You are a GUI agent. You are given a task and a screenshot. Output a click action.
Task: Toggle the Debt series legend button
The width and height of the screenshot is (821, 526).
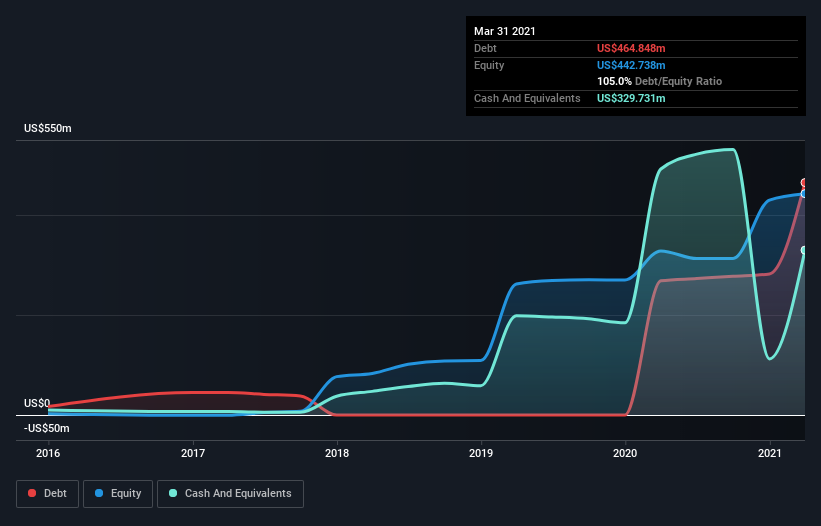48,494
